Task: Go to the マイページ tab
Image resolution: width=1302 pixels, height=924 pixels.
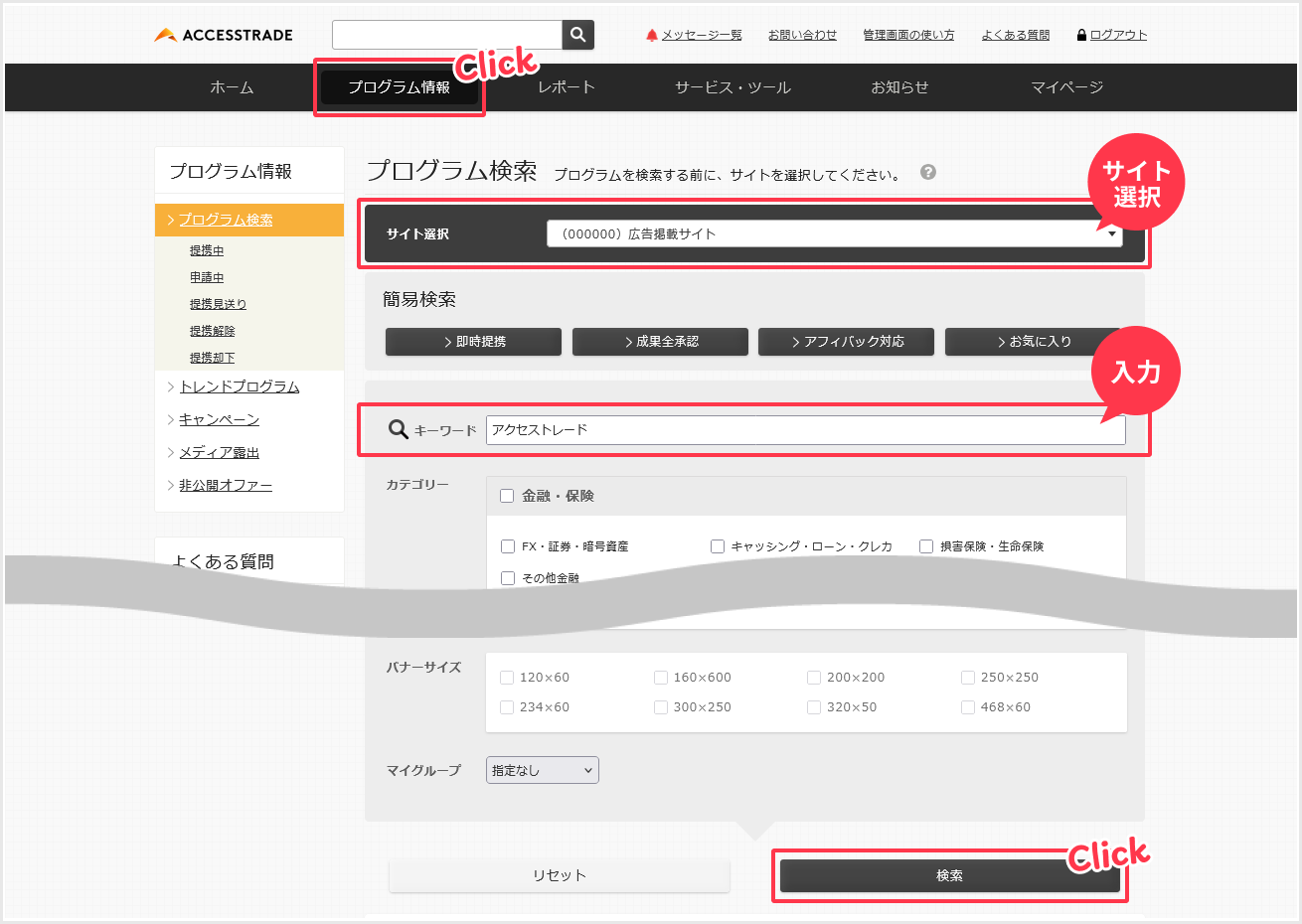Action: coord(1067,87)
